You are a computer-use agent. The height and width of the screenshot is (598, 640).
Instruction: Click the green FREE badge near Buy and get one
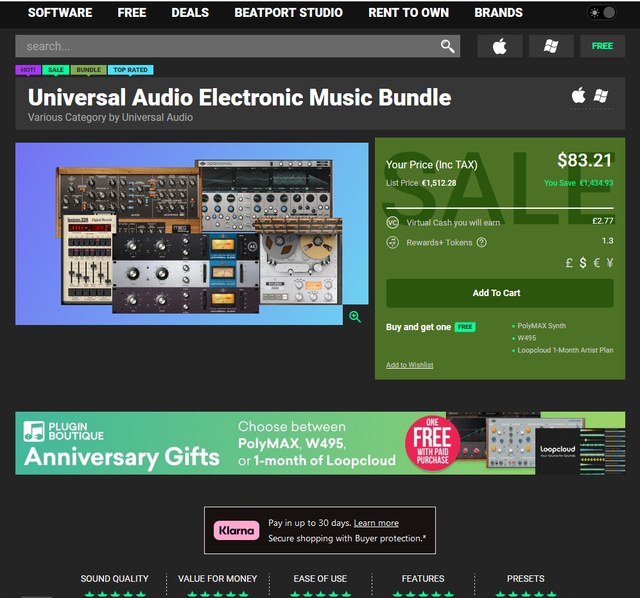[x=465, y=327]
